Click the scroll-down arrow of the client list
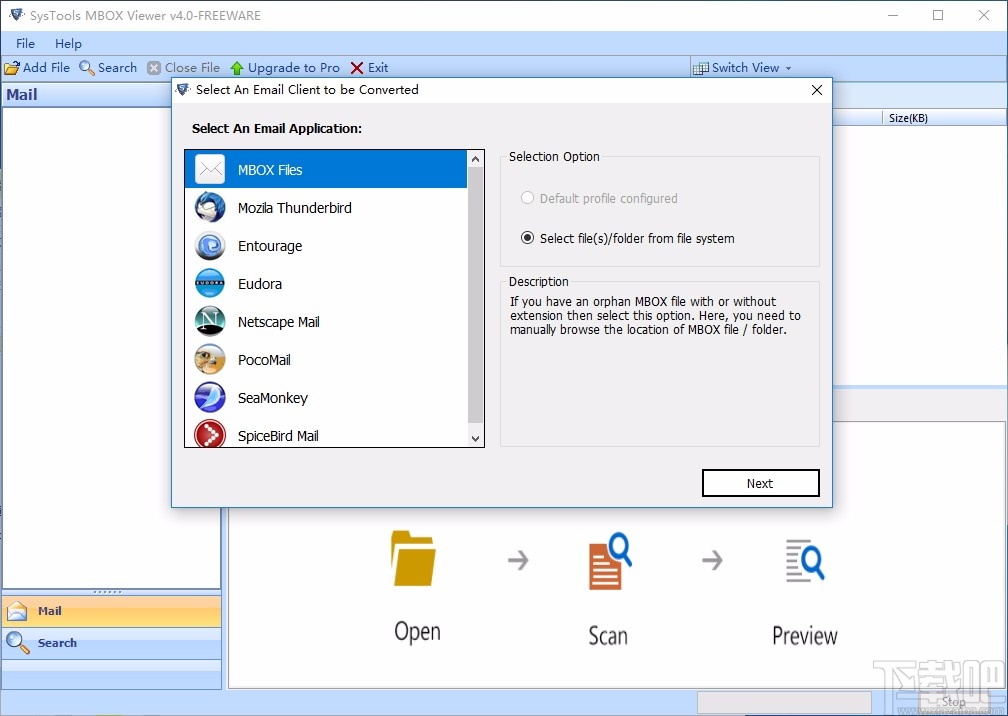The image size is (1008, 716). tap(475, 436)
